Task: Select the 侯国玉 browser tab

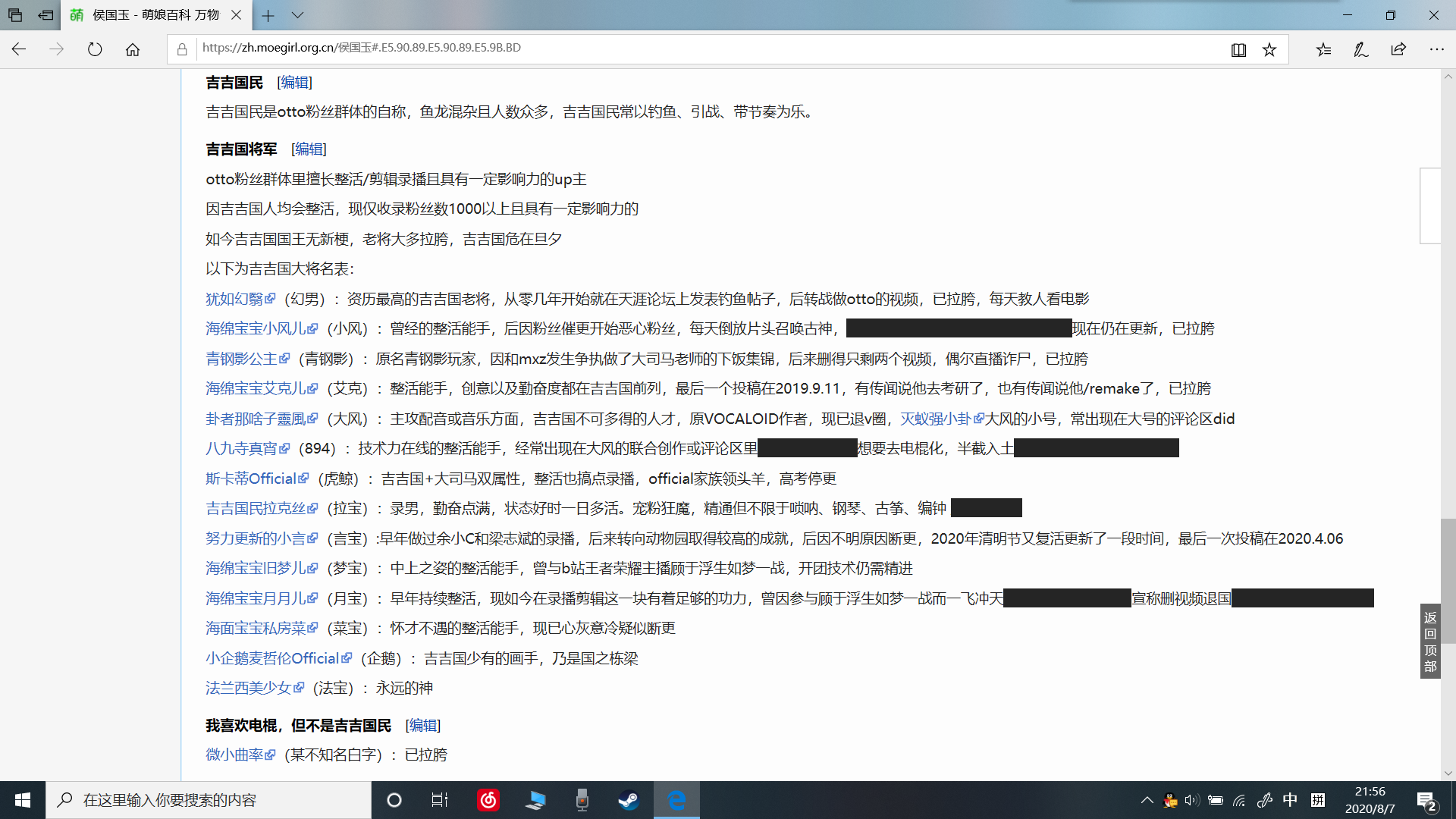Action: tap(152, 15)
